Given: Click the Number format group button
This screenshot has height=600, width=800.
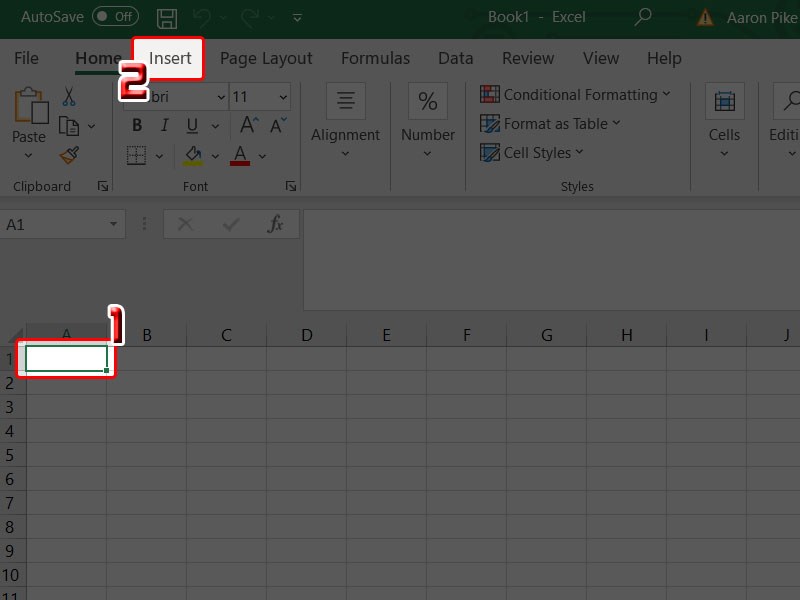Looking at the screenshot, I should [x=428, y=120].
